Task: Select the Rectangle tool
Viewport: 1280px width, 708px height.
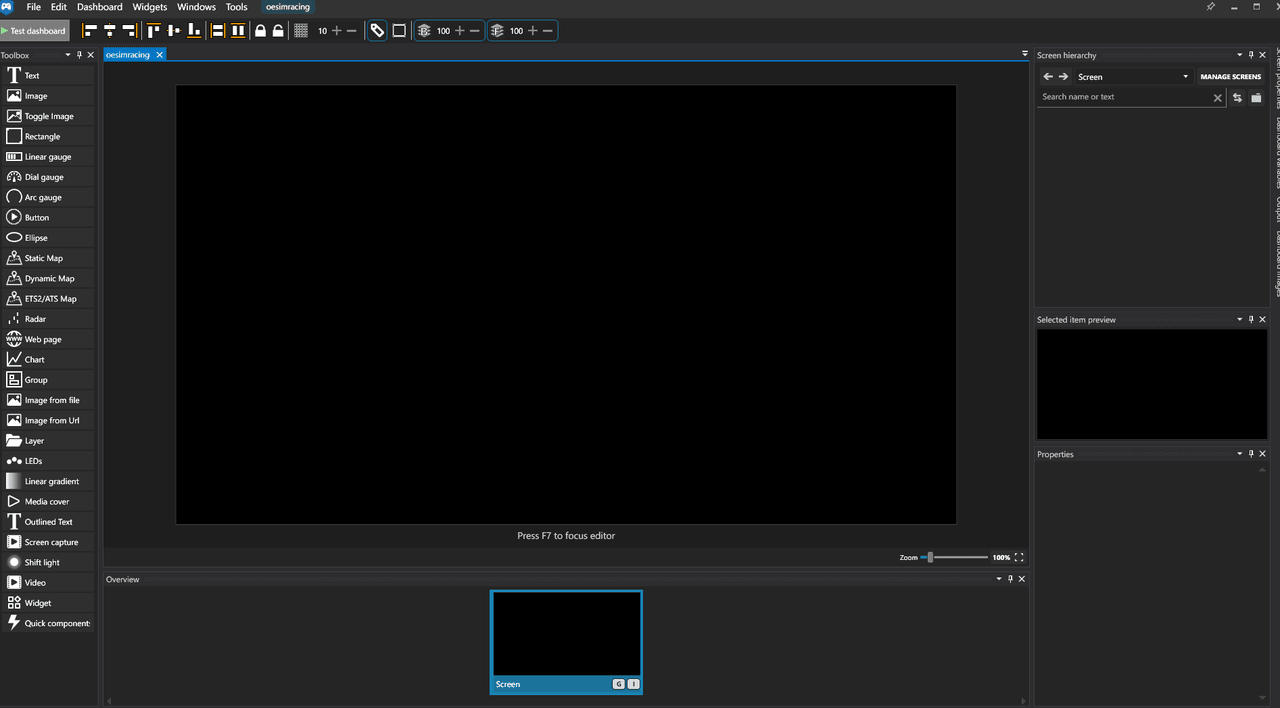Action: [47, 136]
